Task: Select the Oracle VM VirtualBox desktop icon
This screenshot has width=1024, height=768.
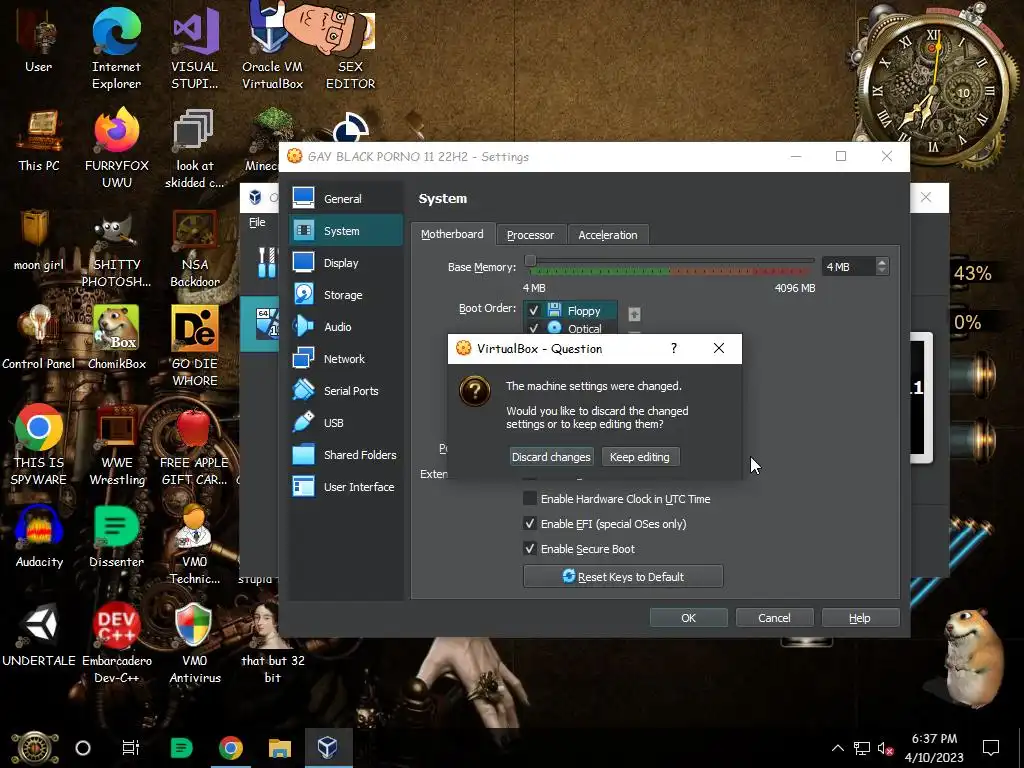Action: [272, 49]
